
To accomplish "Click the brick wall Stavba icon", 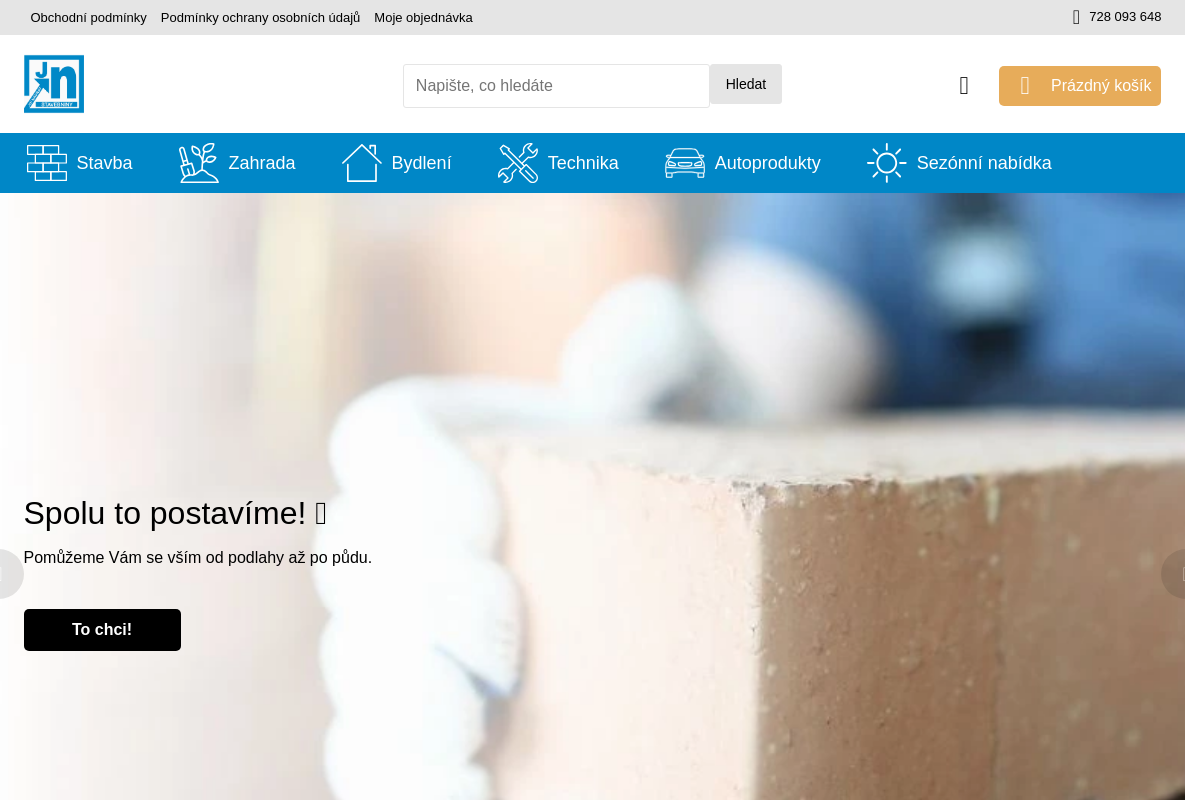I will pyautogui.click(x=47, y=163).
